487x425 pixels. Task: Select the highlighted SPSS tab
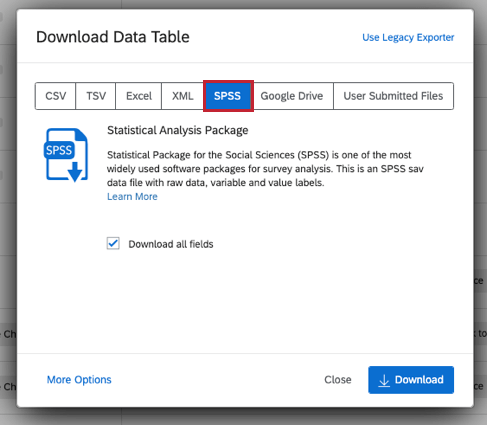point(228,96)
